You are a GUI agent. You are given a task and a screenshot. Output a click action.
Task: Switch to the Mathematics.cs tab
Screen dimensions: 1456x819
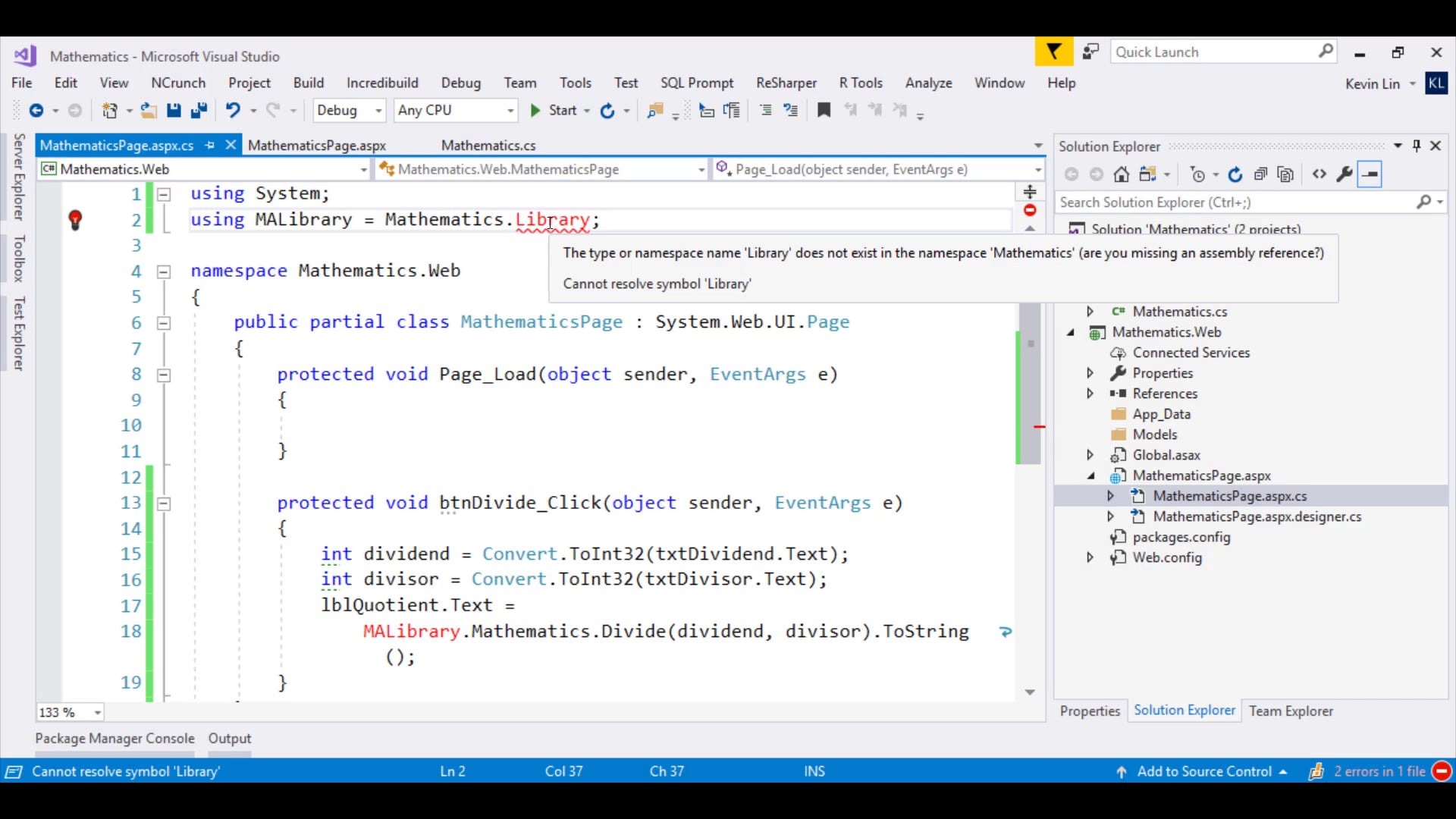point(488,145)
